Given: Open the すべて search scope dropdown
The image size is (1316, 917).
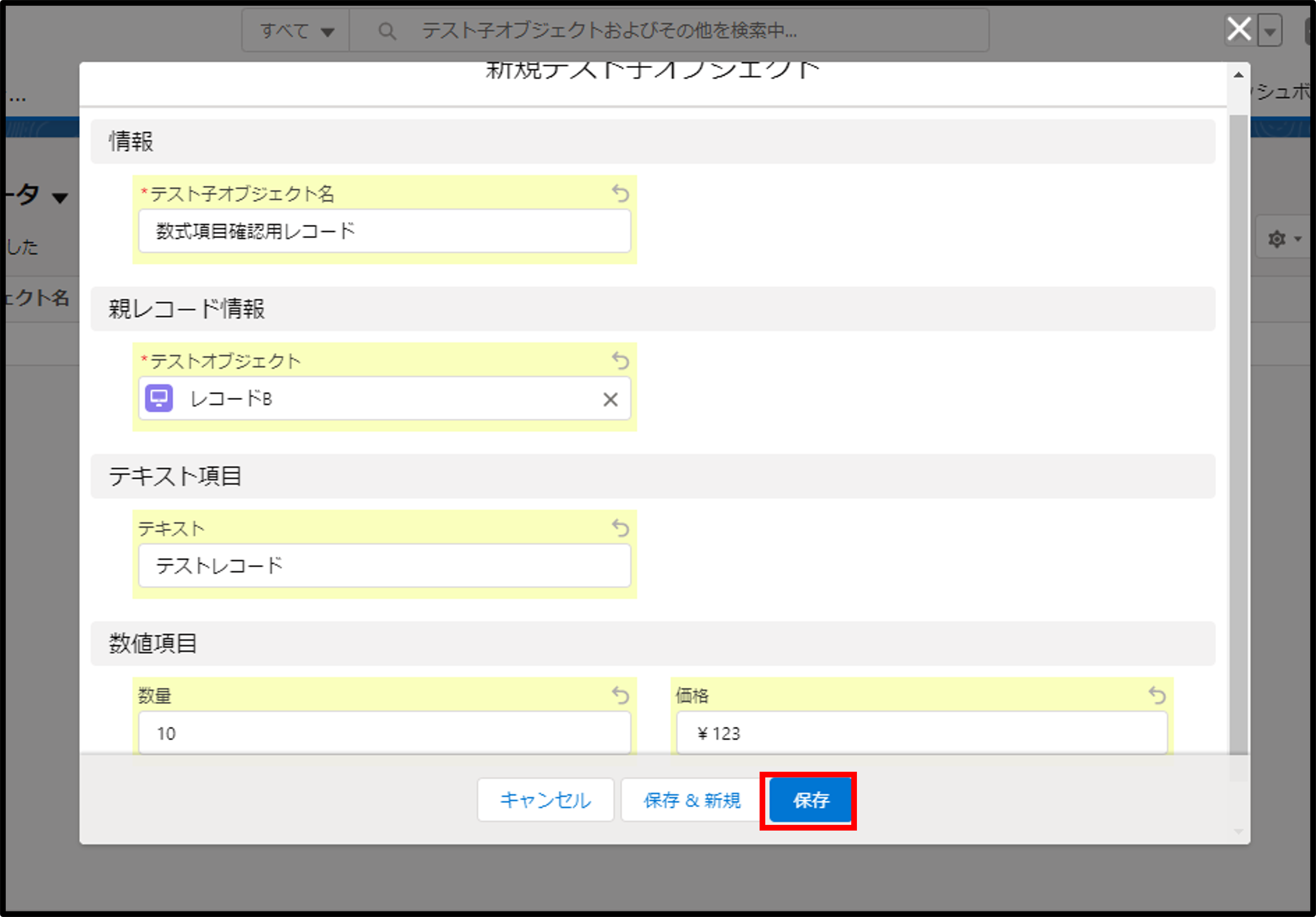Looking at the screenshot, I should [x=296, y=31].
